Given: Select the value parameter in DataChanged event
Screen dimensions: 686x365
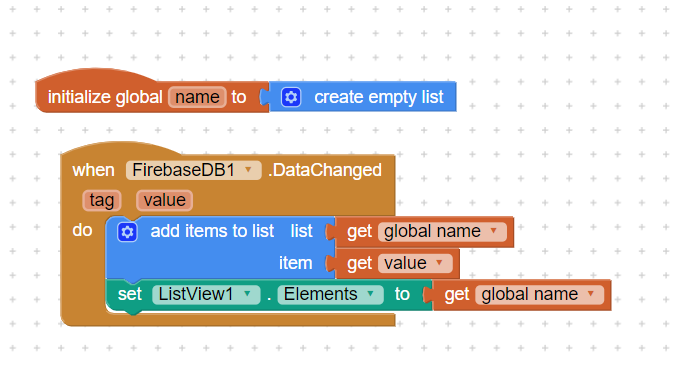Looking at the screenshot, I should [164, 200].
